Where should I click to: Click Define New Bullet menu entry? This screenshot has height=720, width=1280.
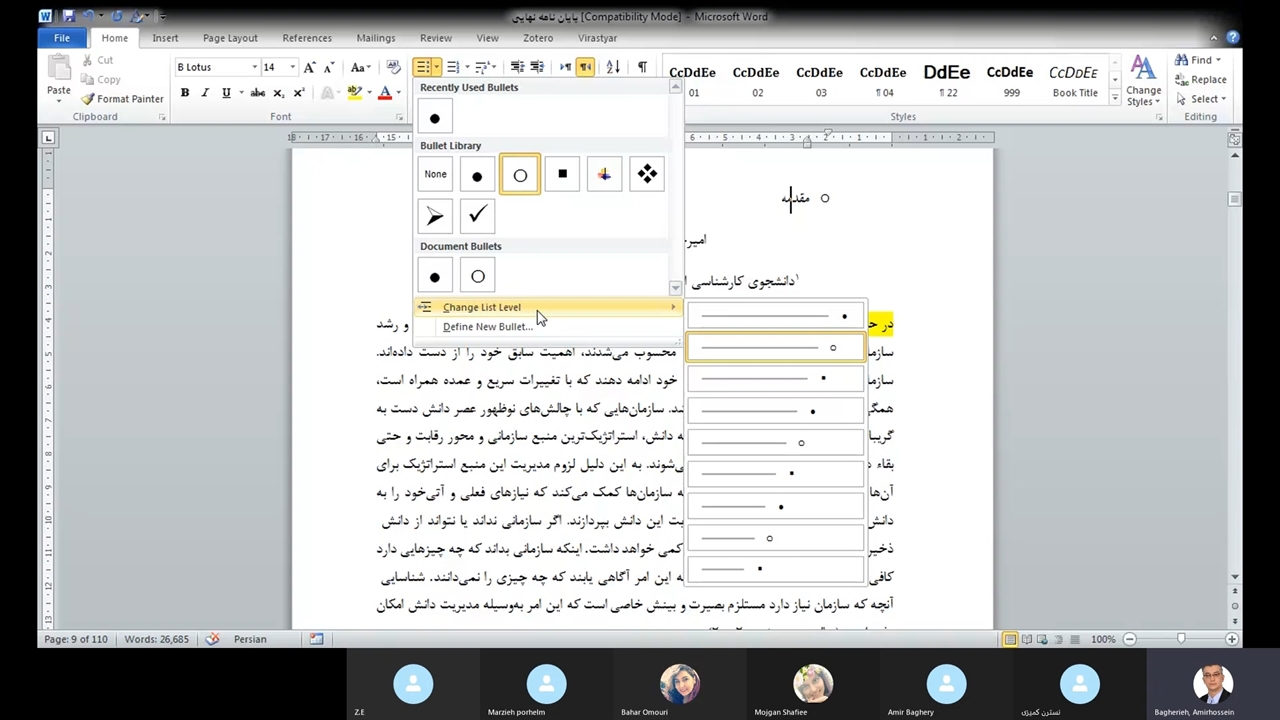click(x=487, y=327)
